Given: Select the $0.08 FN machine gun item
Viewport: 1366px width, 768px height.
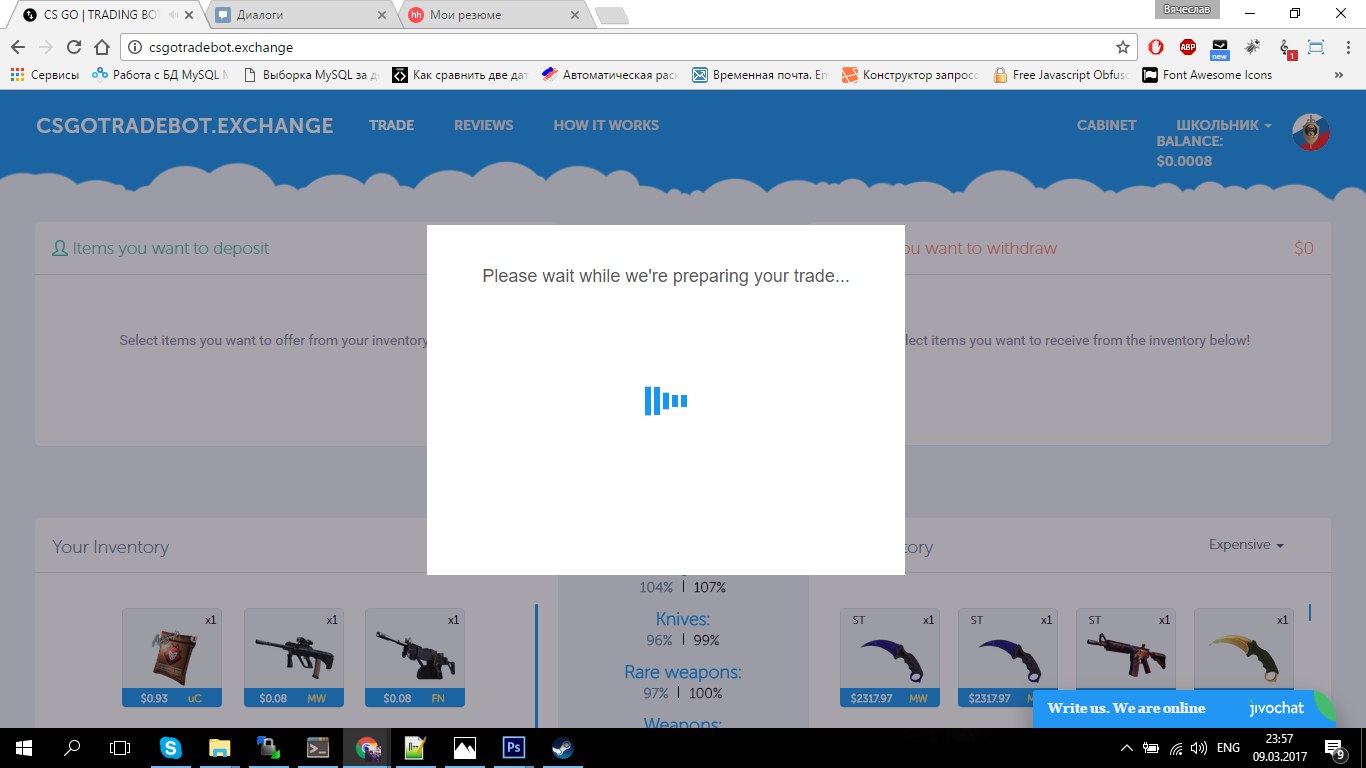Looking at the screenshot, I should pos(415,658).
